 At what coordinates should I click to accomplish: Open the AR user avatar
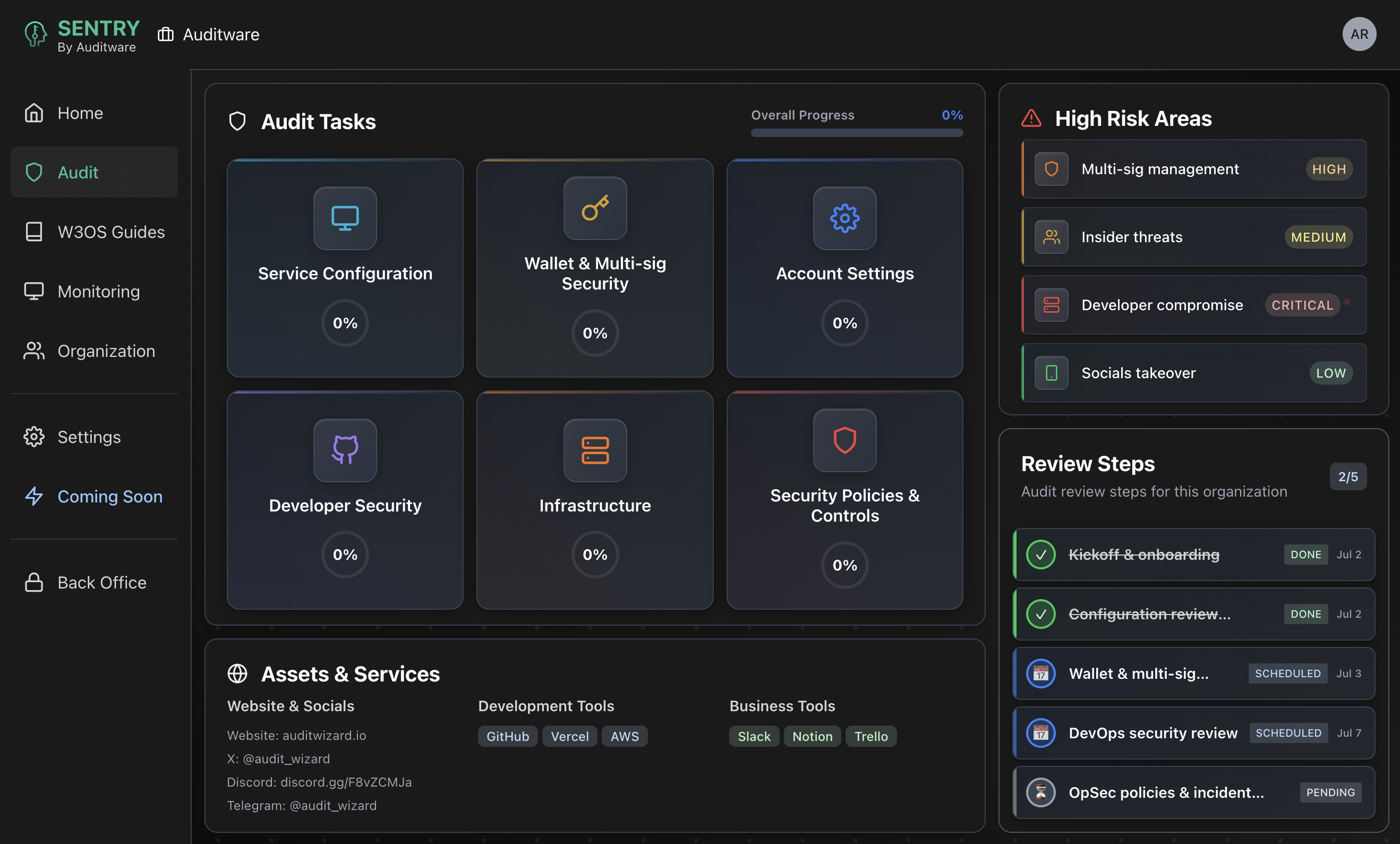coord(1359,34)
